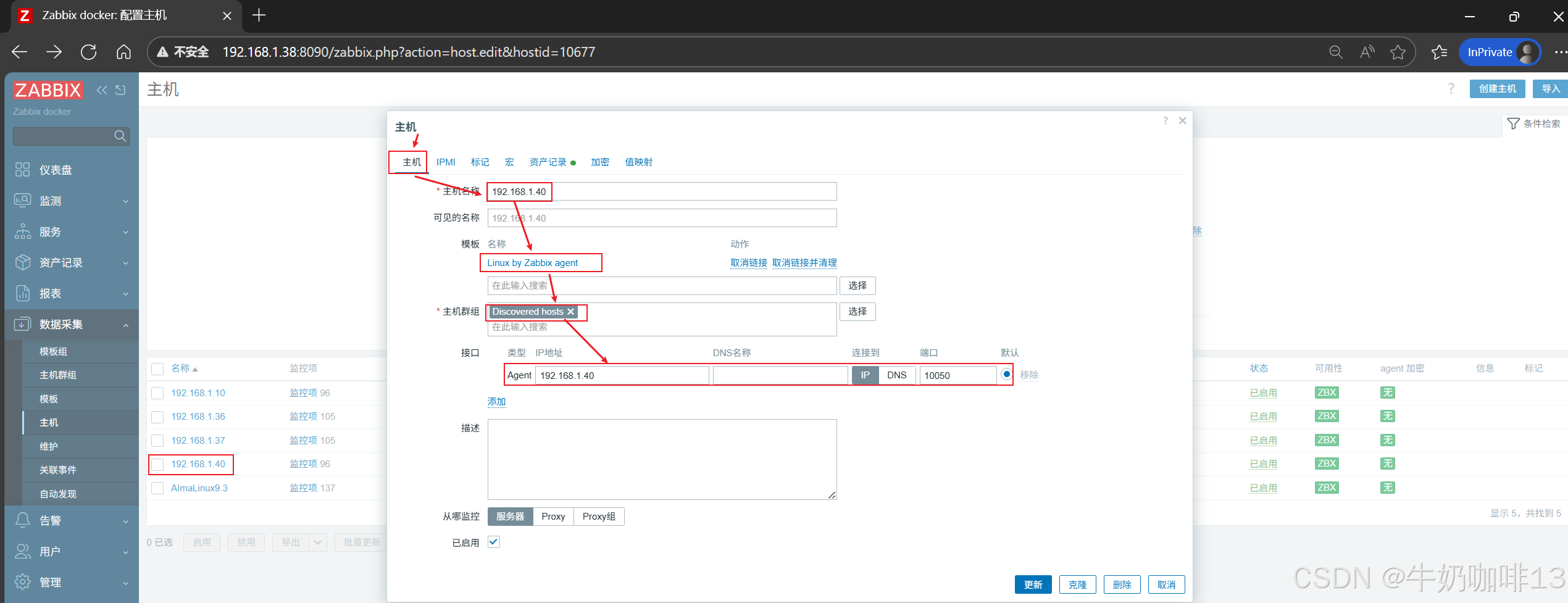Open the favorites list icon
This screenshot has height=603, width=1568.
[x=1440, y=52]
